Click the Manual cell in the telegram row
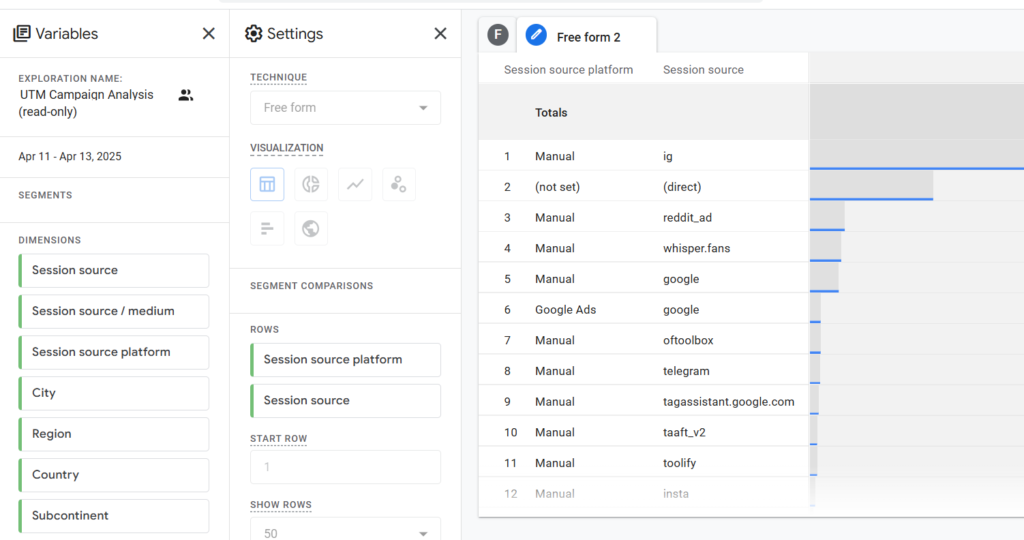Viewport: 1024px width, 540px height. pyautogui.click(x=554, y=371)
